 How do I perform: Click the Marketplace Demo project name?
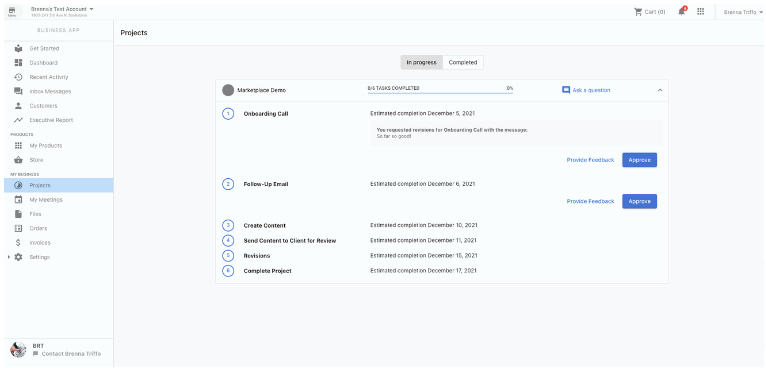[x=262, y=90]
